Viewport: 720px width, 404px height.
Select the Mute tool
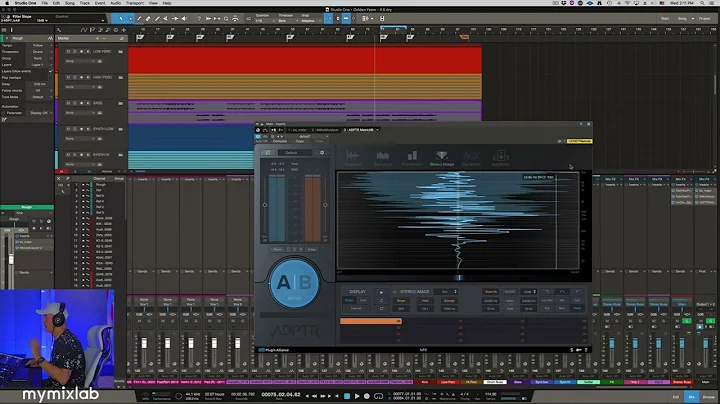pyautogui.click(x=166, y=19)
